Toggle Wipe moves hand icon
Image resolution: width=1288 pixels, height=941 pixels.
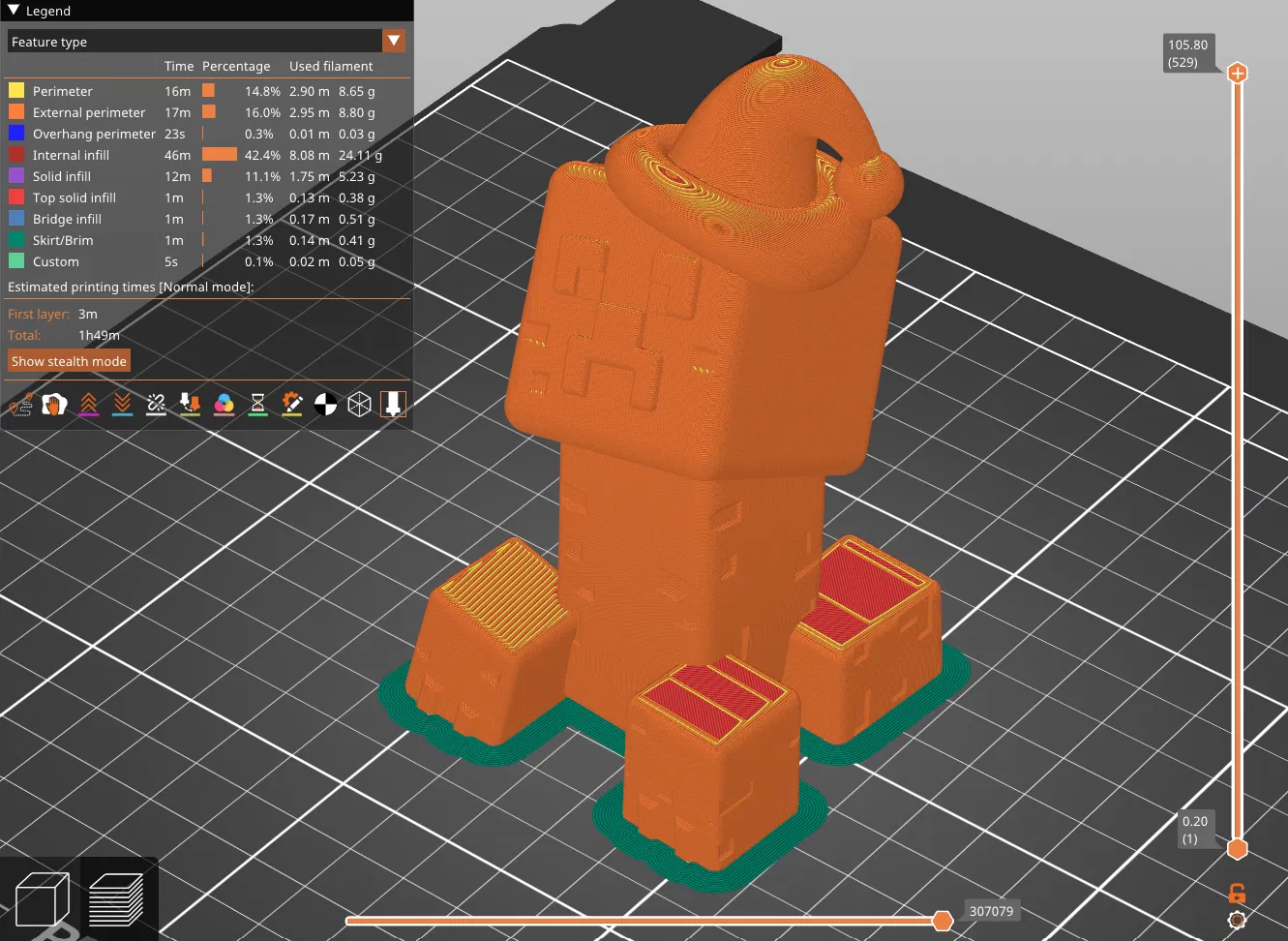click(x=55, y=404)
